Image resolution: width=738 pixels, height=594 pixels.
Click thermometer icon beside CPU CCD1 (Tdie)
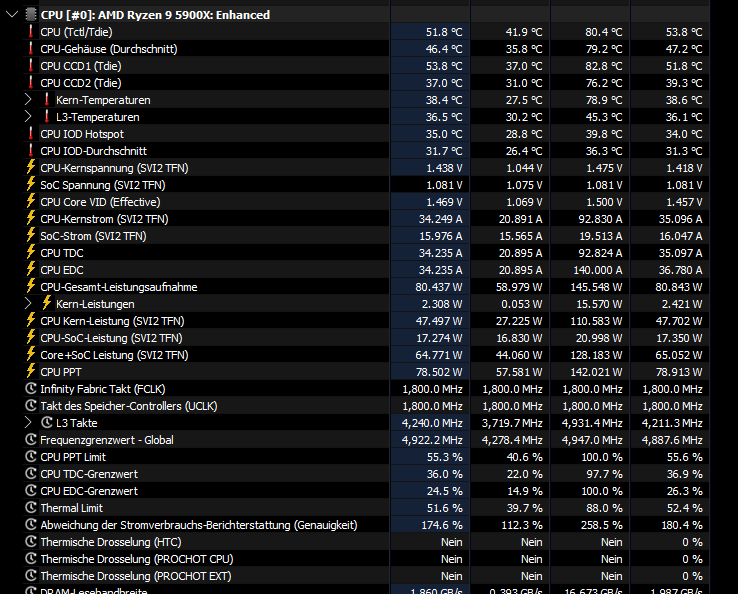tap(31, 65)
